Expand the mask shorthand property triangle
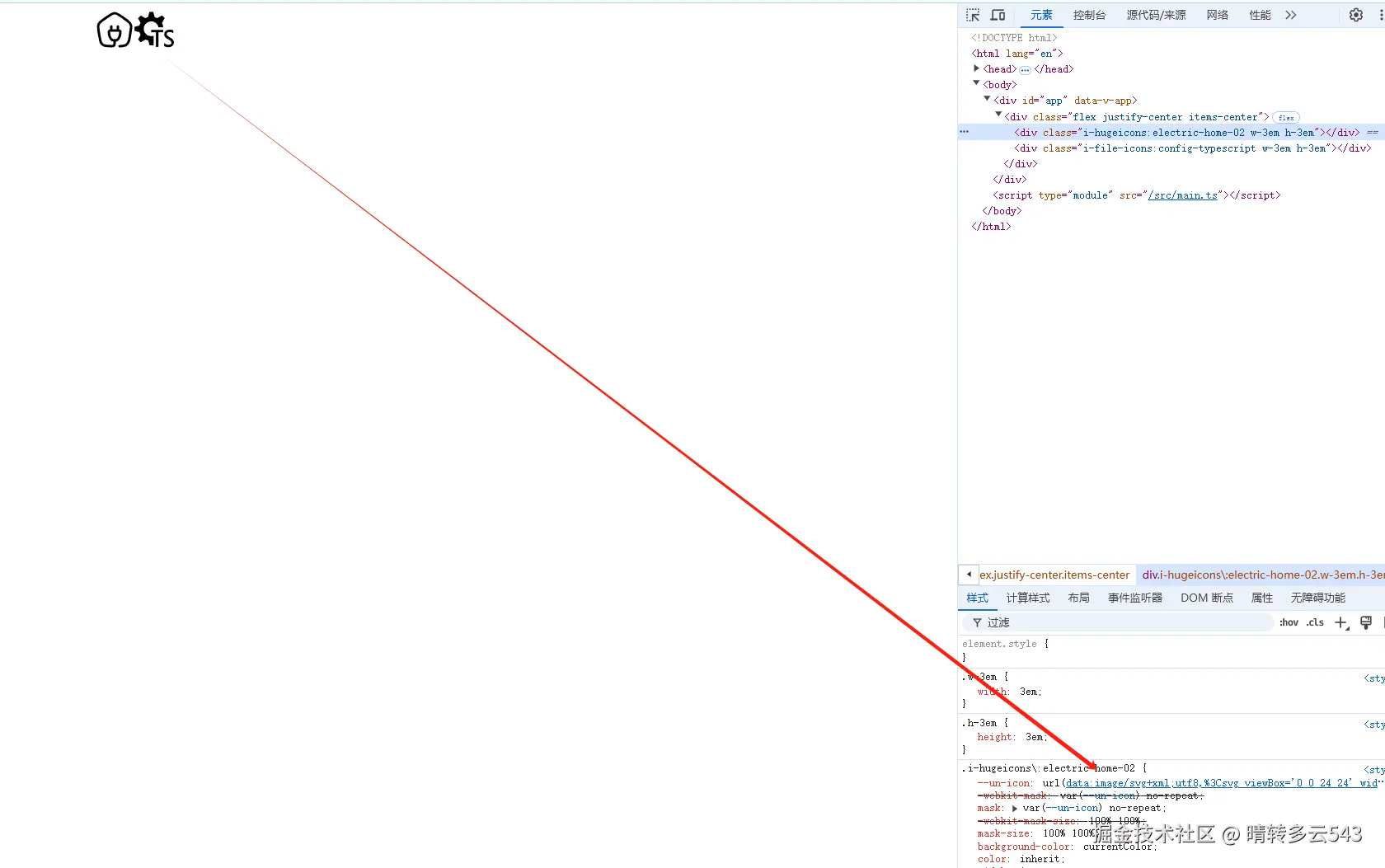The height and width of the screenshot is (868, 1385). (x=1015, y=809)
